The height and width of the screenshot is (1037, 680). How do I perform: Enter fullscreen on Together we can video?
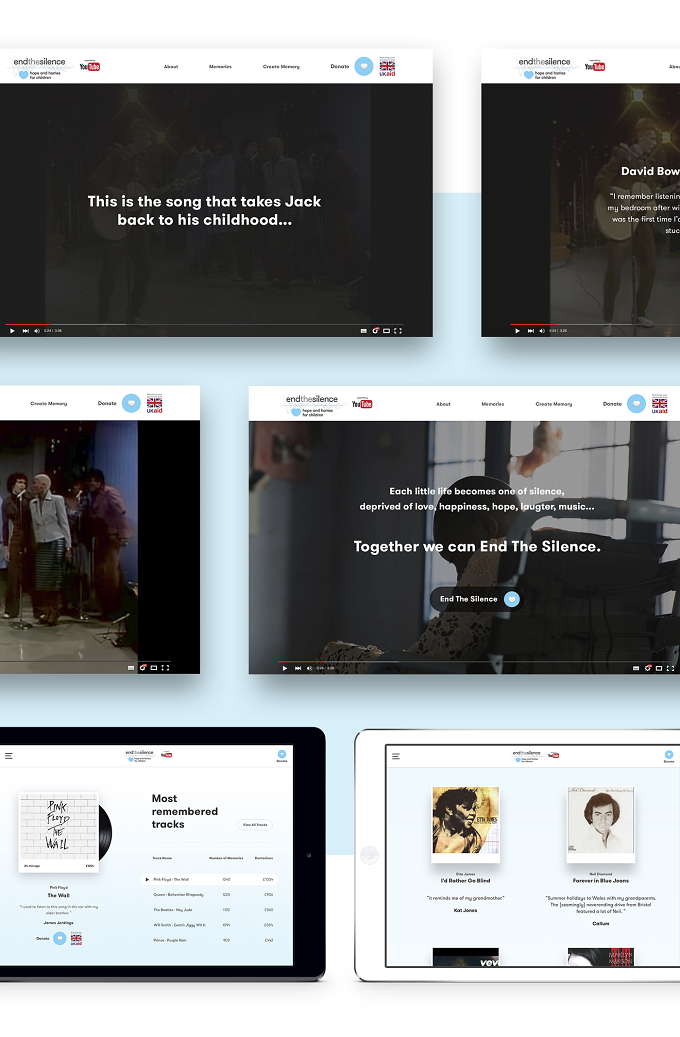click(x=670, y=668)
